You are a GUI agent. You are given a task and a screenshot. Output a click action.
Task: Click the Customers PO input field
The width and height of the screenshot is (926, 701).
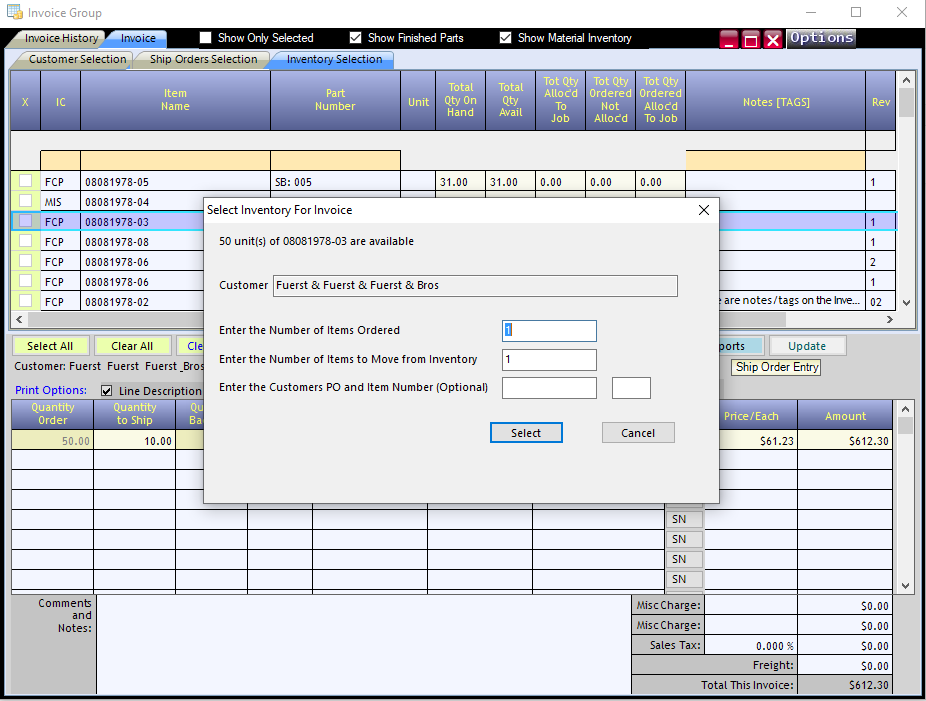[x=549, y=388]
